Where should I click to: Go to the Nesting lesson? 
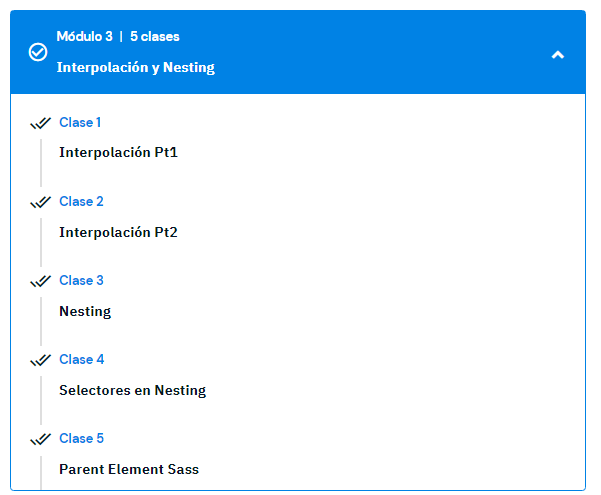(x=85, y=311)
